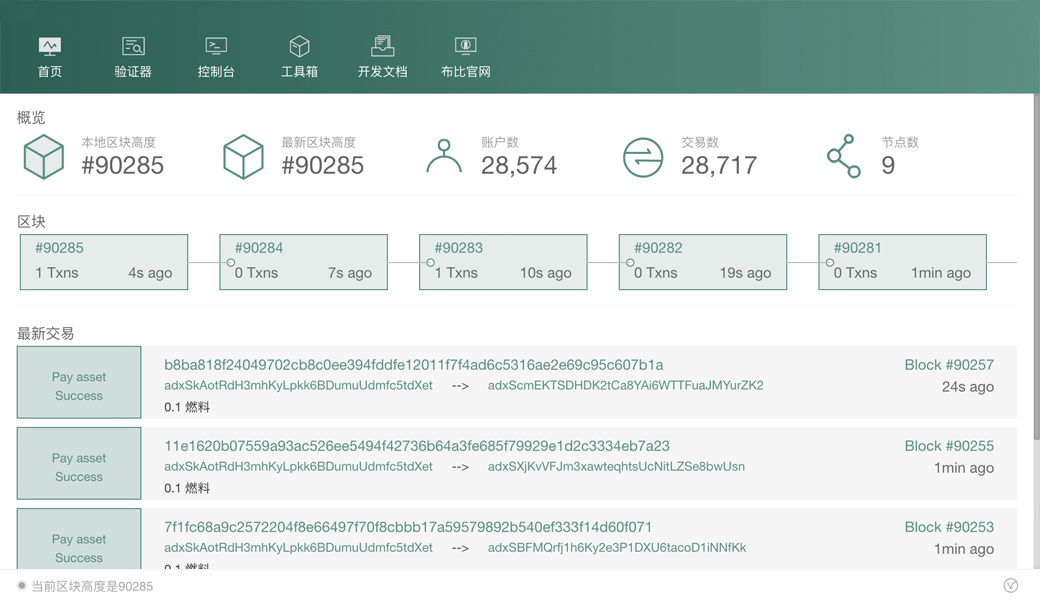The width and height of the screenshot is (1040, 600).
Task: Open block #90281 card
Action: click(x=902, y=262)
